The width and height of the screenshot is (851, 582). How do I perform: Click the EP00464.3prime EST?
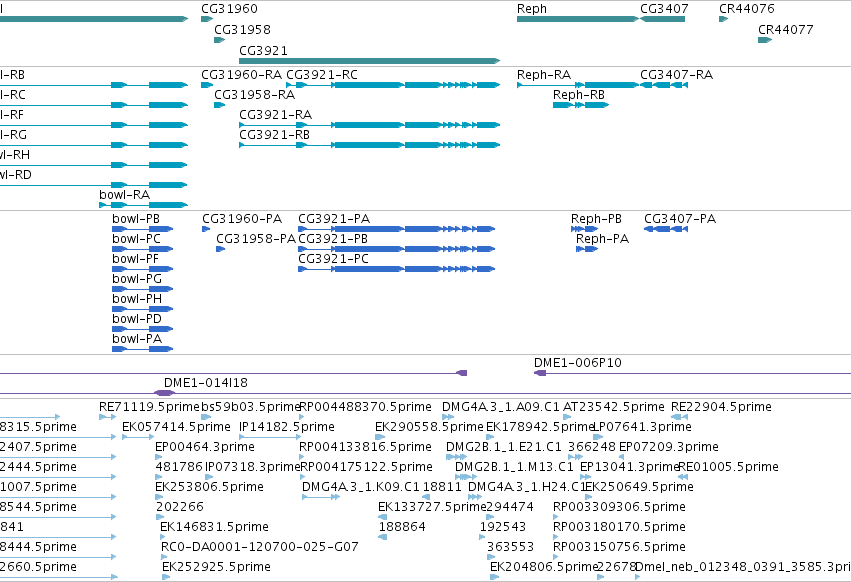(x=158, y=457)
